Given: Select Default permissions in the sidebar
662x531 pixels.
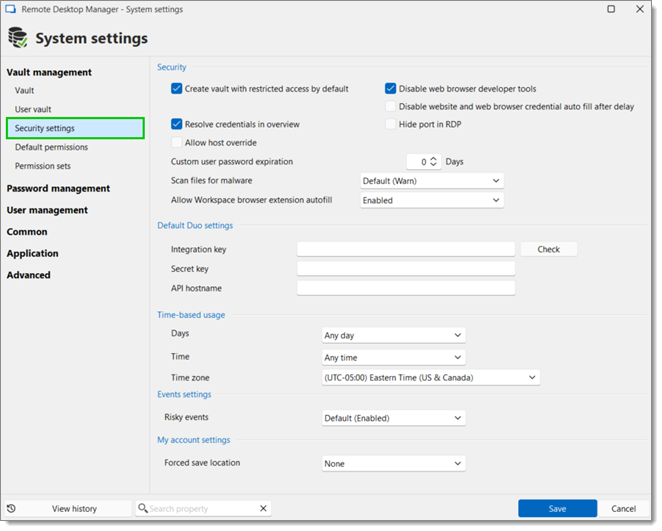Looking at the screenshot, I should click(x=52, y=147).
